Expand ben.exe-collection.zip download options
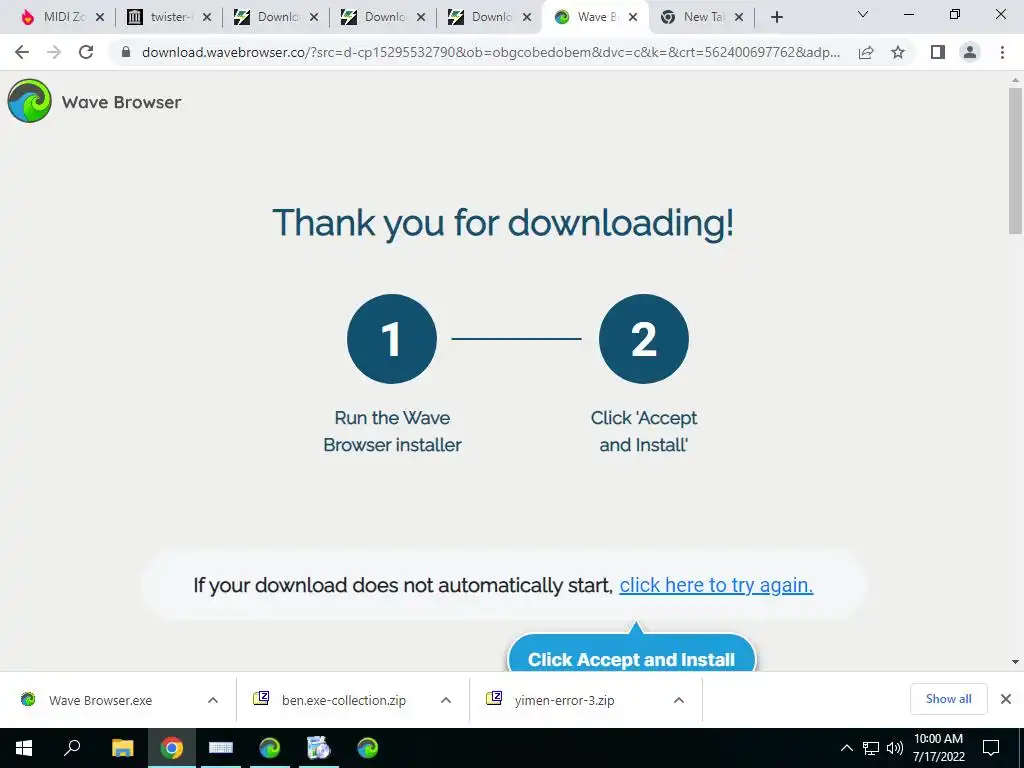The height and width of the screenshot is (768, 1024). (x=446, y=700)
